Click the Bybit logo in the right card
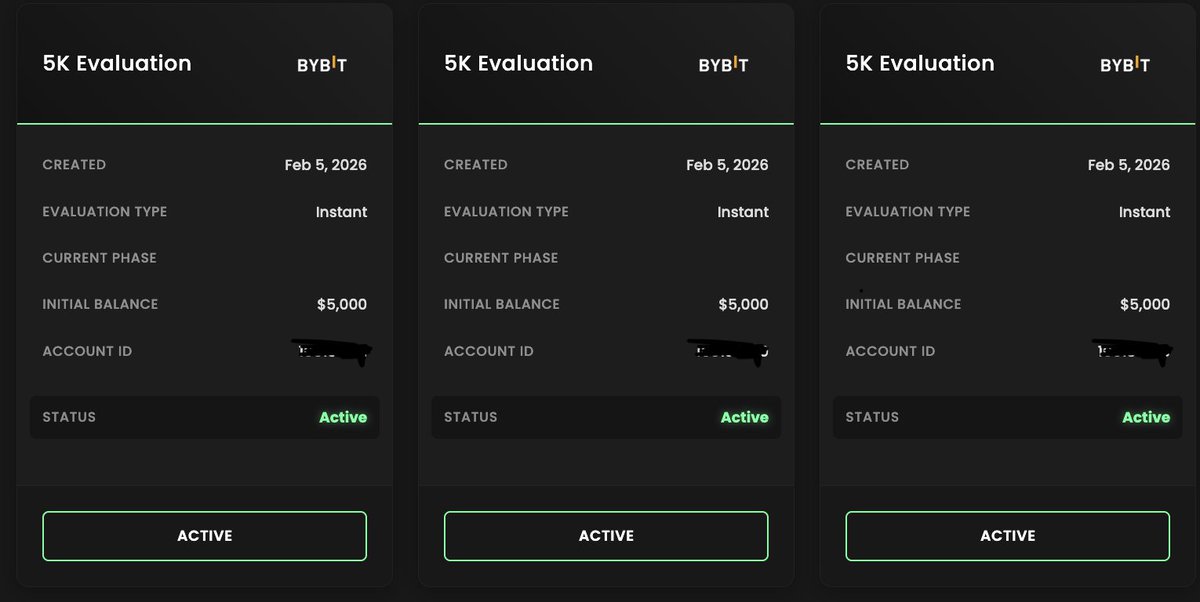The image size is (1200, 602). tap(1125, 64)
